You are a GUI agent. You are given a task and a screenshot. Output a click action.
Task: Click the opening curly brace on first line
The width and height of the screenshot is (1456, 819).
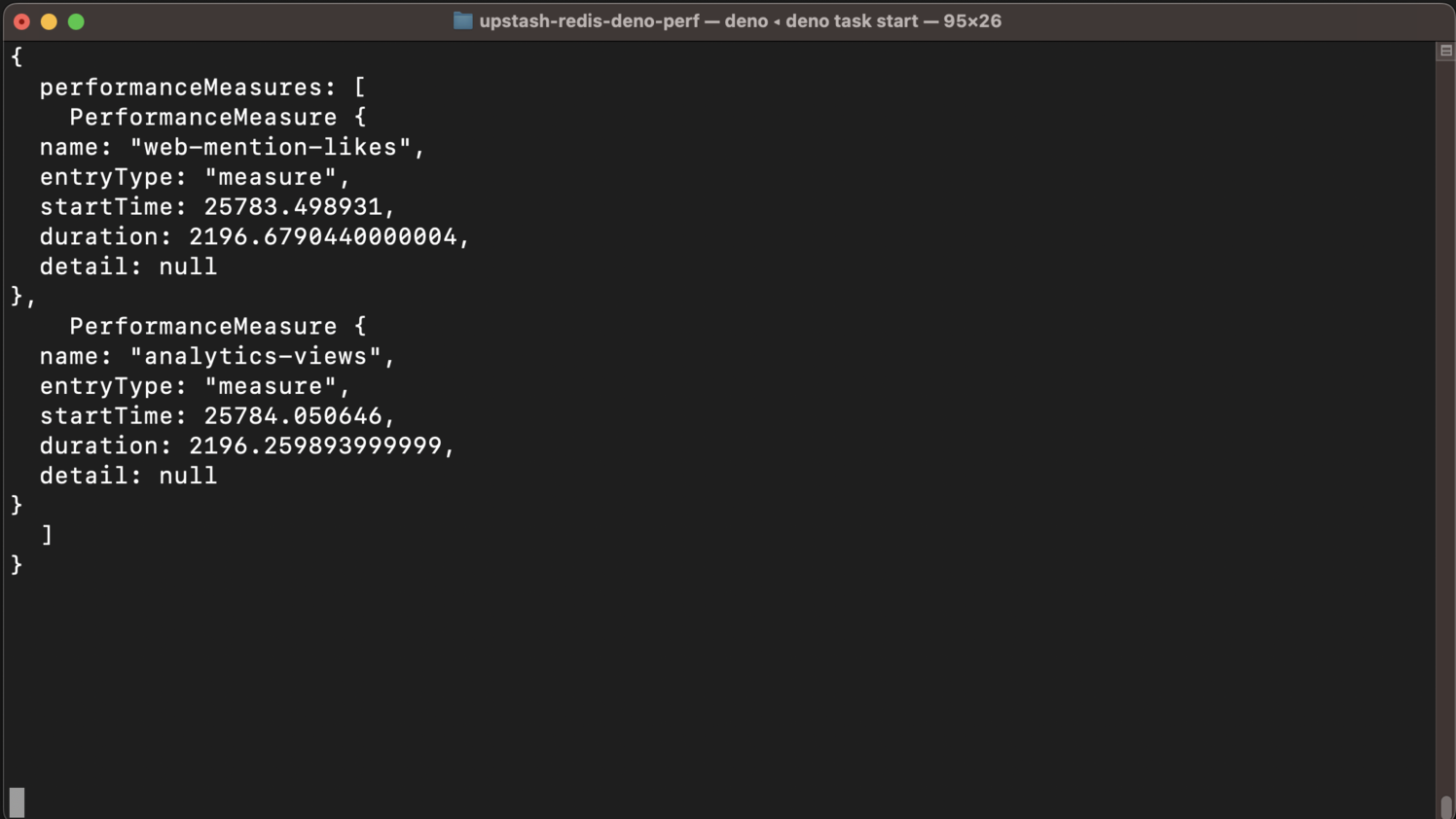pos(17,57)
